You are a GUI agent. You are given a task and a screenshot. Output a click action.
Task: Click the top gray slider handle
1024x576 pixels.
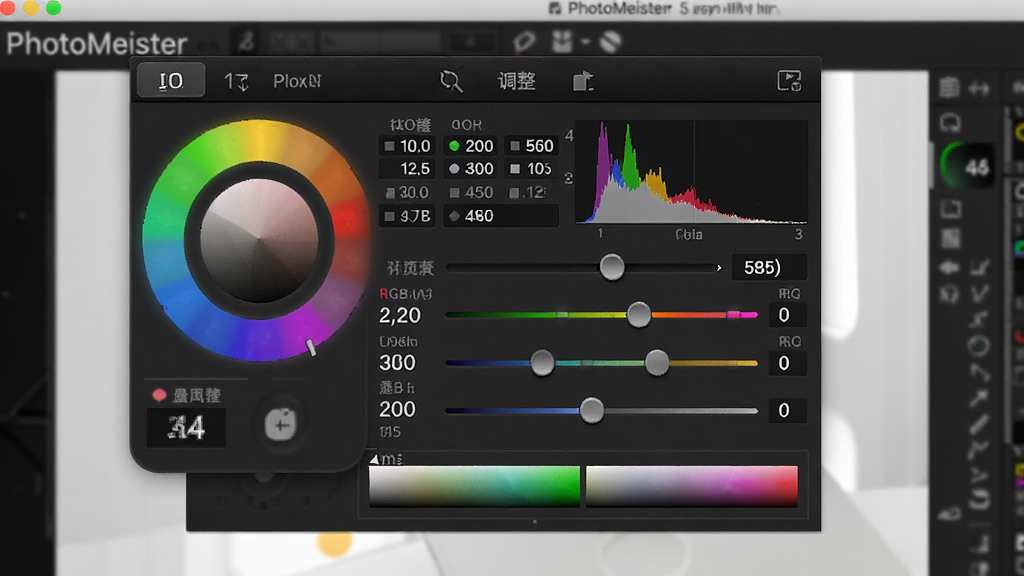[612, 267]
